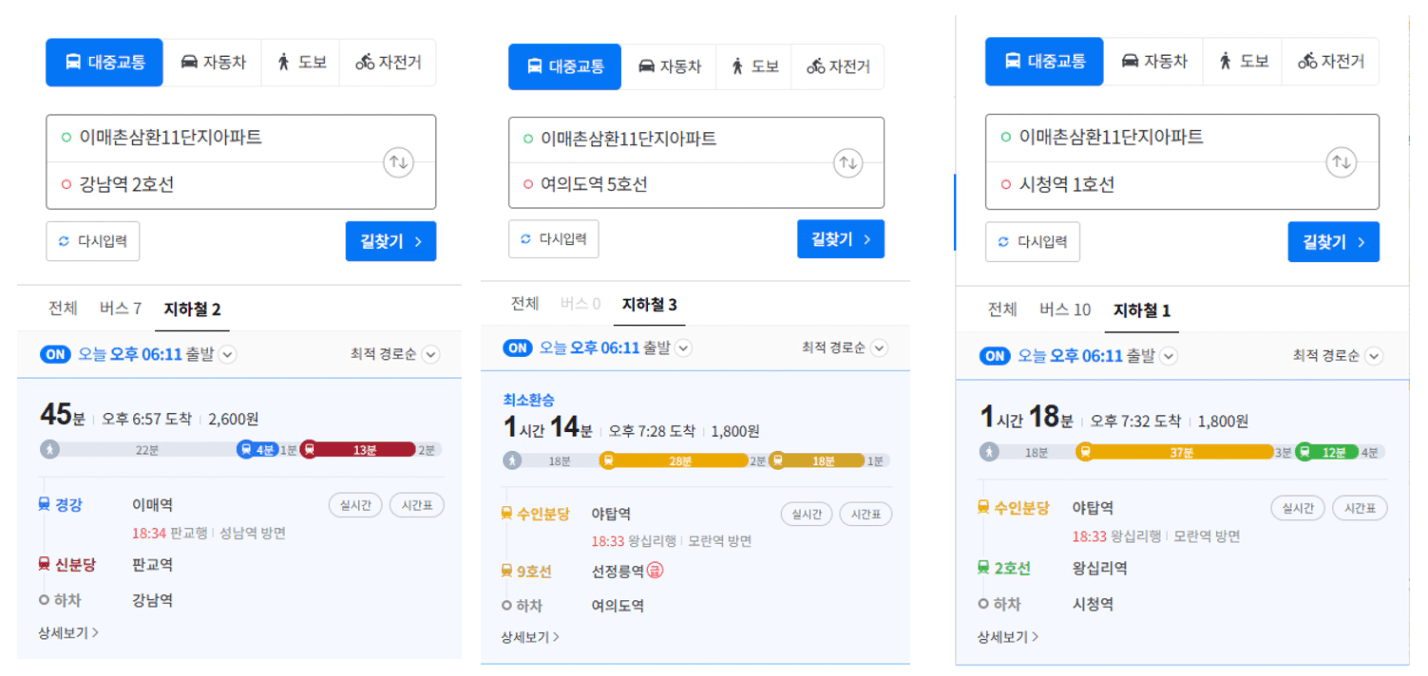1428x676 pixels.
Task: Select 도보 tab in 여의도역 panel
Action: click(755, 67)
